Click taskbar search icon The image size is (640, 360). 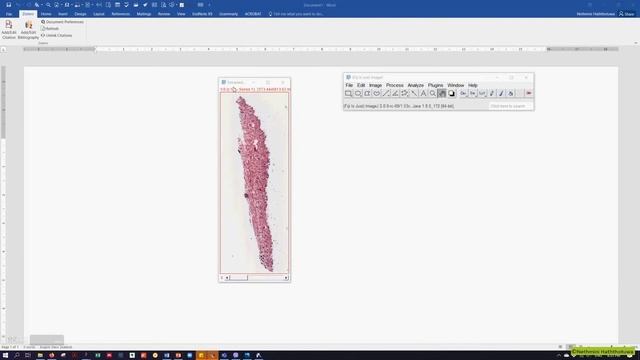[17, 356]
